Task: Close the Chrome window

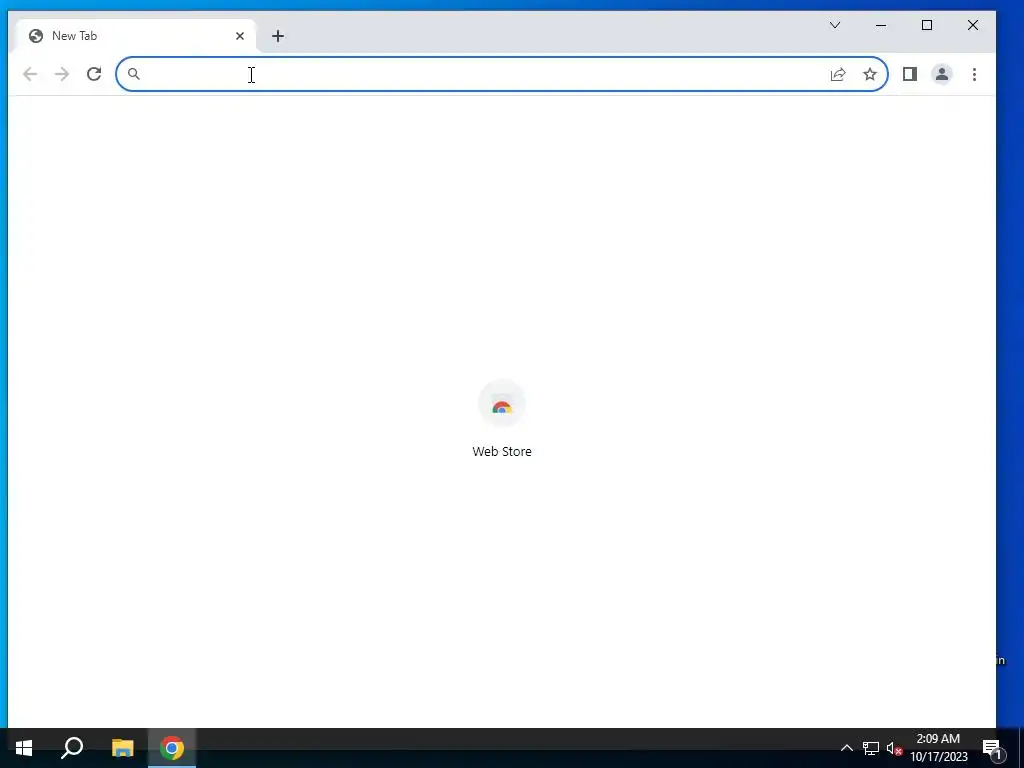Action: pyautogui.click(x=972, y=25)
